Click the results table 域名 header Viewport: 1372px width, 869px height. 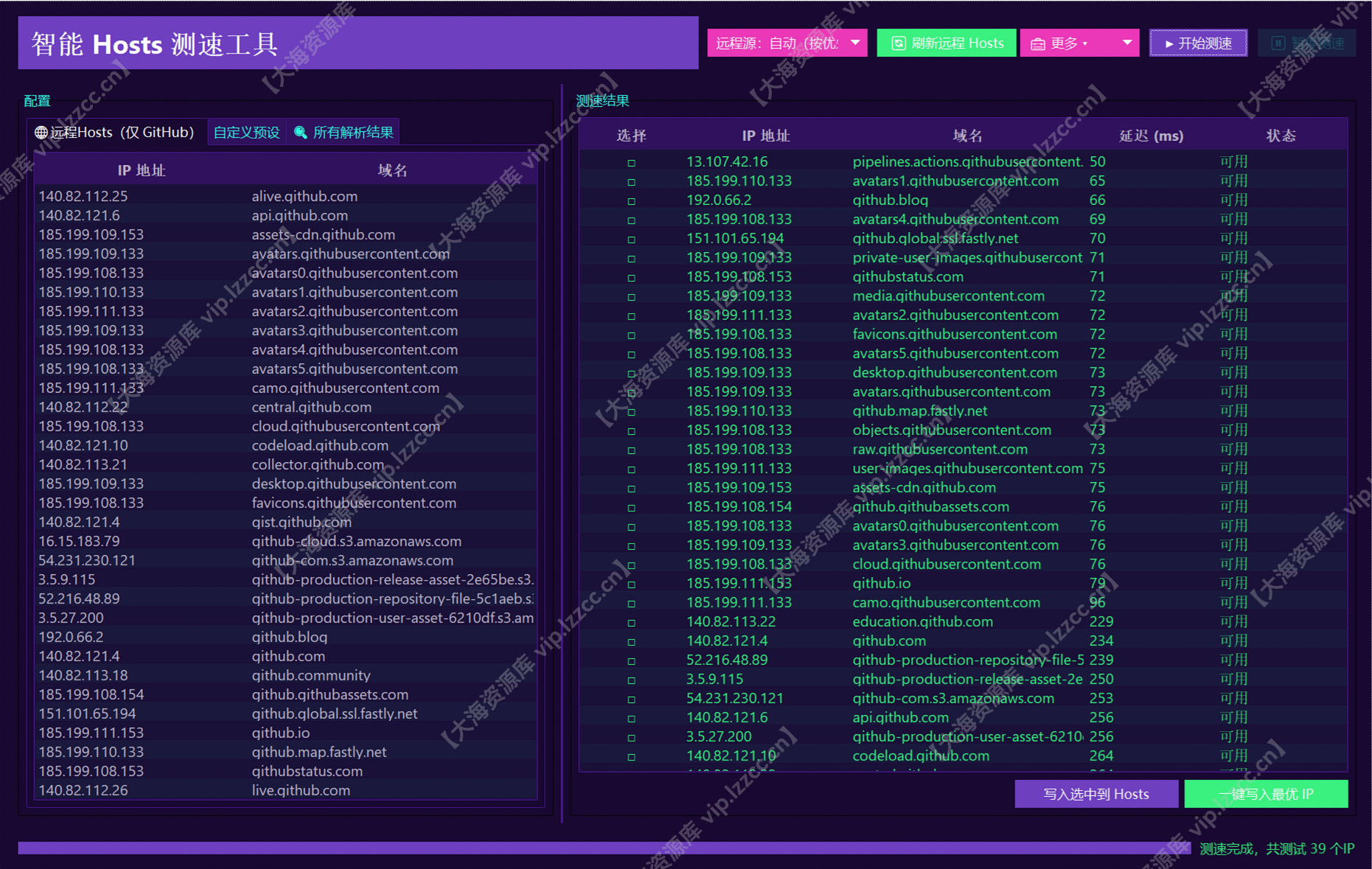[x=967, y=136]
